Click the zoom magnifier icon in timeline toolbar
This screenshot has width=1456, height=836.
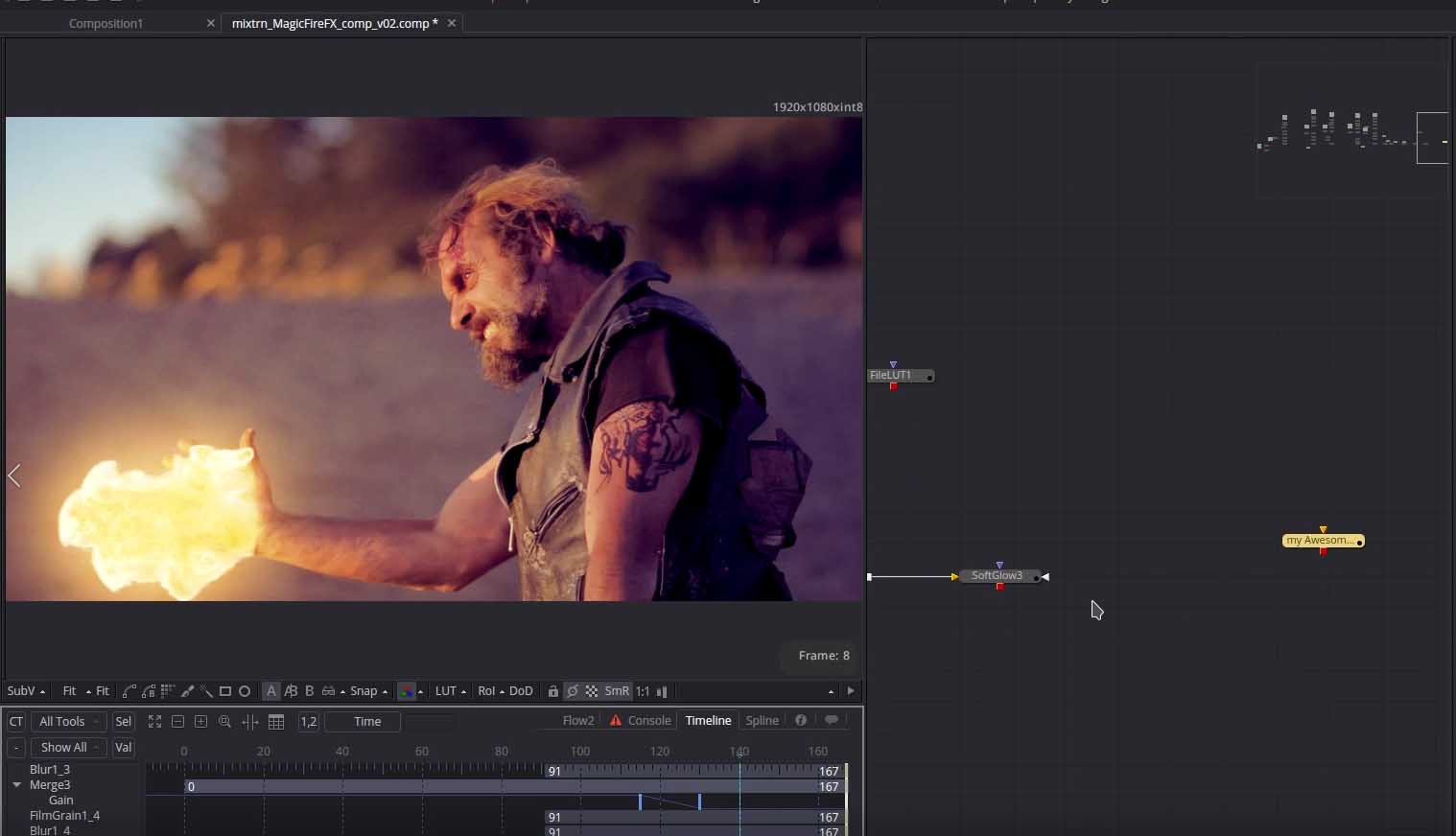tap(224, 722)
